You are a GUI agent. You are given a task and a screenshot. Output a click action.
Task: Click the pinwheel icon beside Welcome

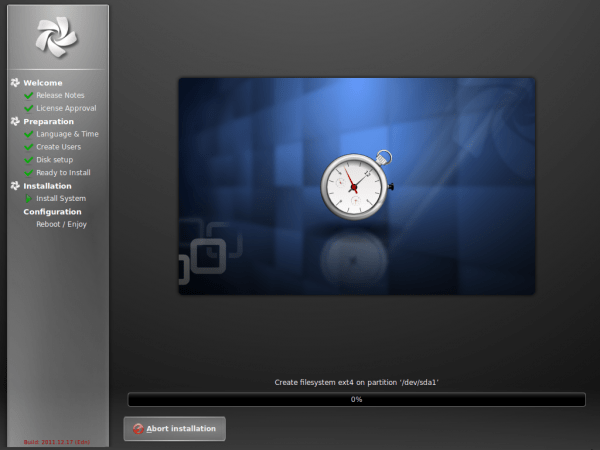click(x=15, y=82)
